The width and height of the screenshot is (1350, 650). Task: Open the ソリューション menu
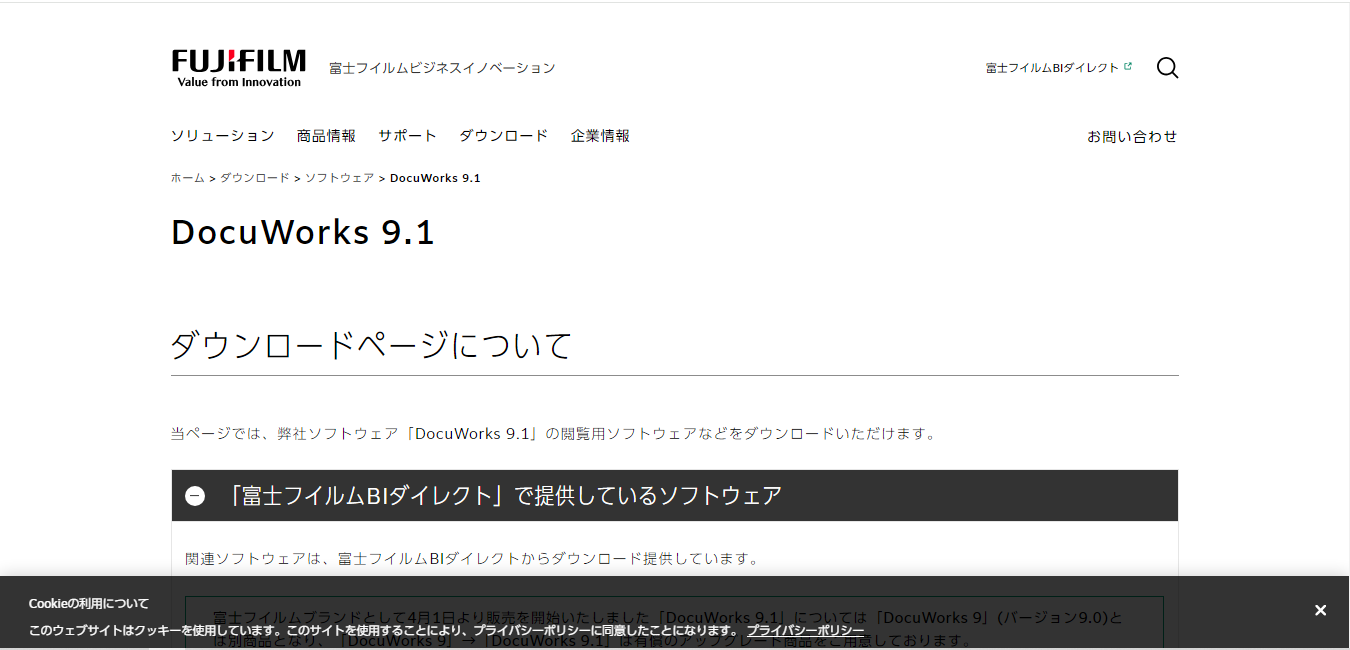click(222, 136)
